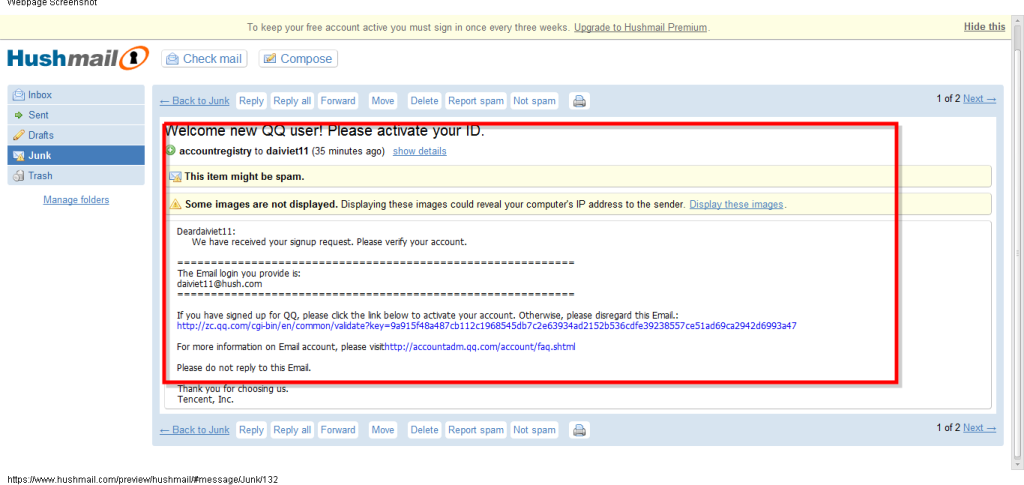This screenshot has width=1024, height=485.
Task: Click the bottom printer icon
Action: pyautogui.click(x=579, y=430)
